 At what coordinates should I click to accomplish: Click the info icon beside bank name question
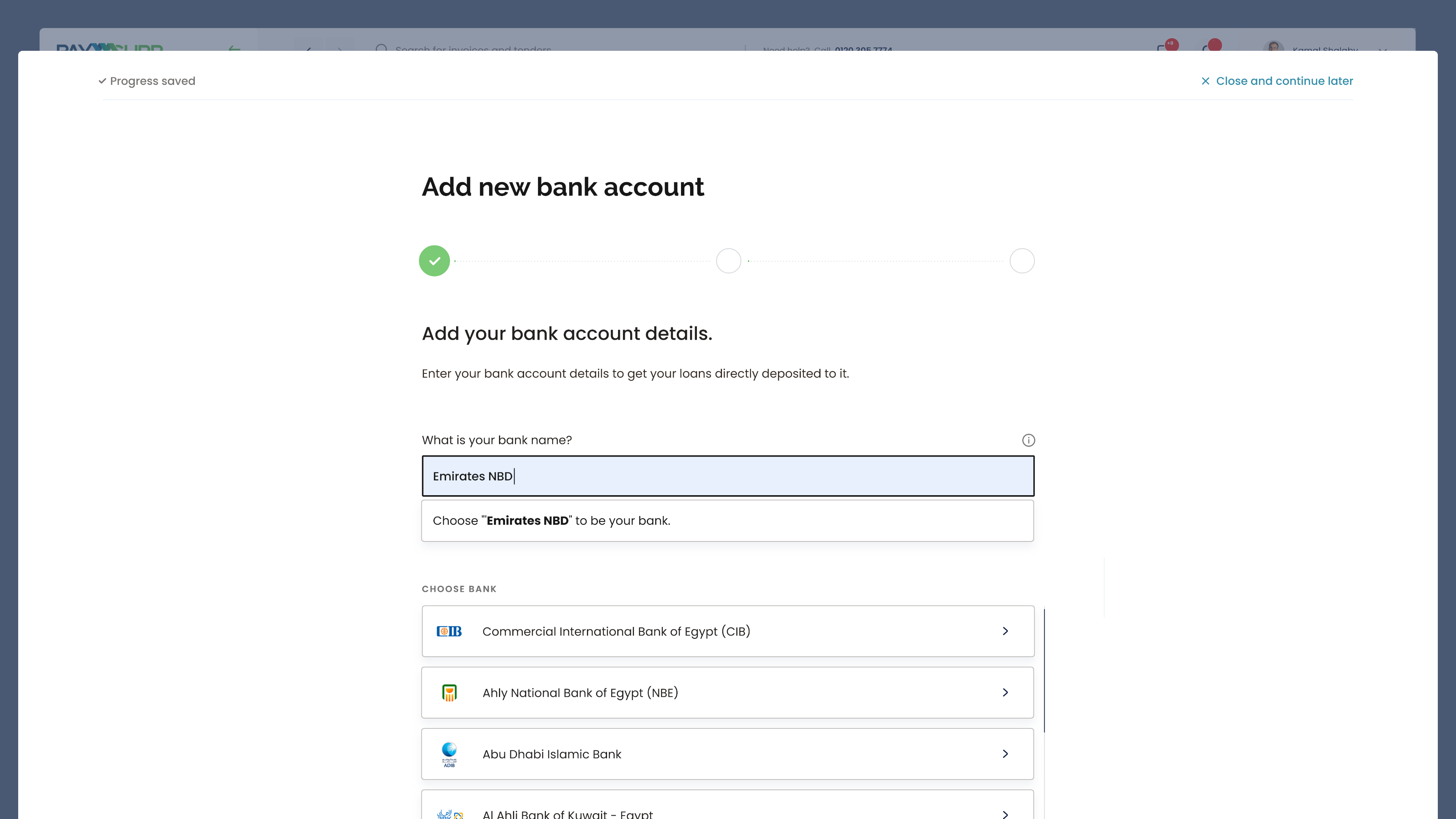tap(1028, 440)
